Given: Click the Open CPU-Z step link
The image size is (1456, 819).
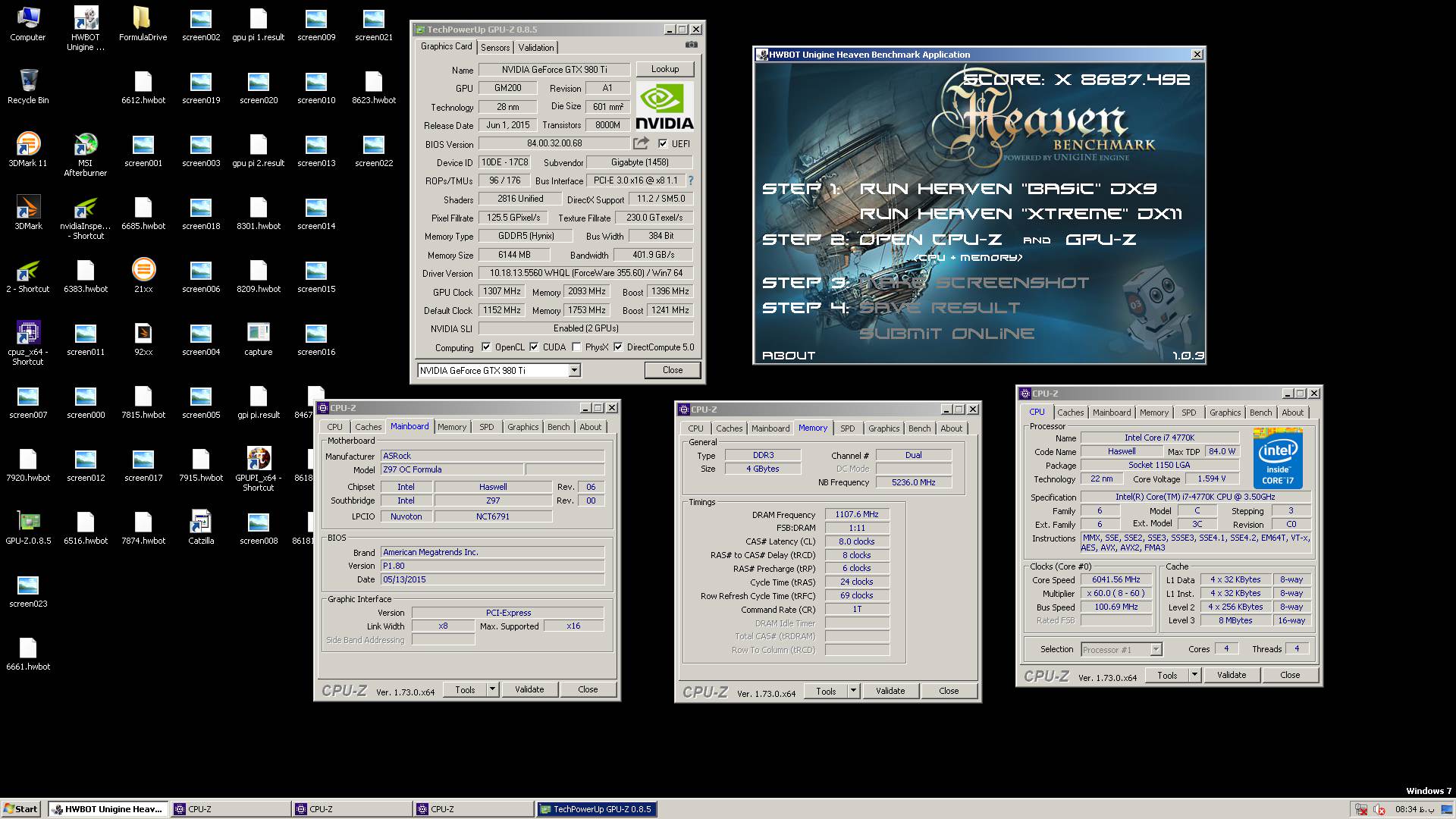Looking at the screenshot, I should pyautogui.click(x=930, y=240).
